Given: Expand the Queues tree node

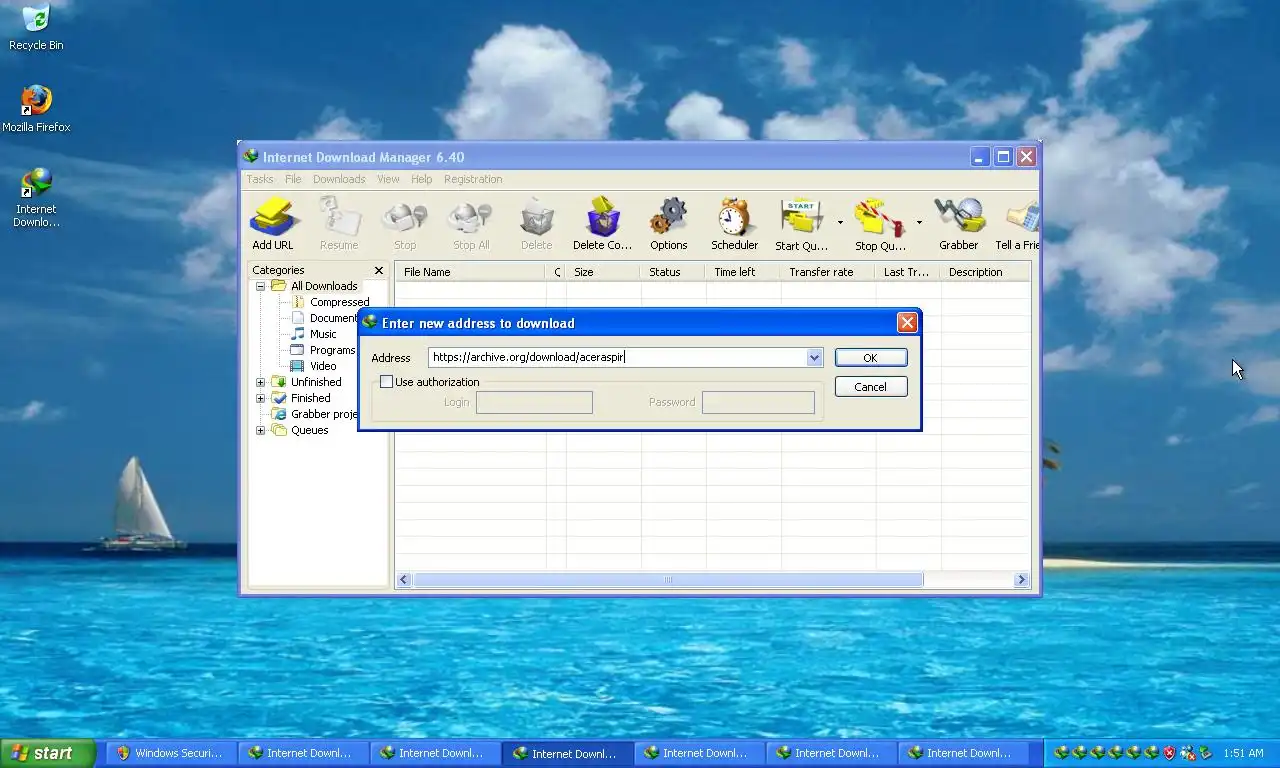Looking at the screenshot, I should coord(261,430).
